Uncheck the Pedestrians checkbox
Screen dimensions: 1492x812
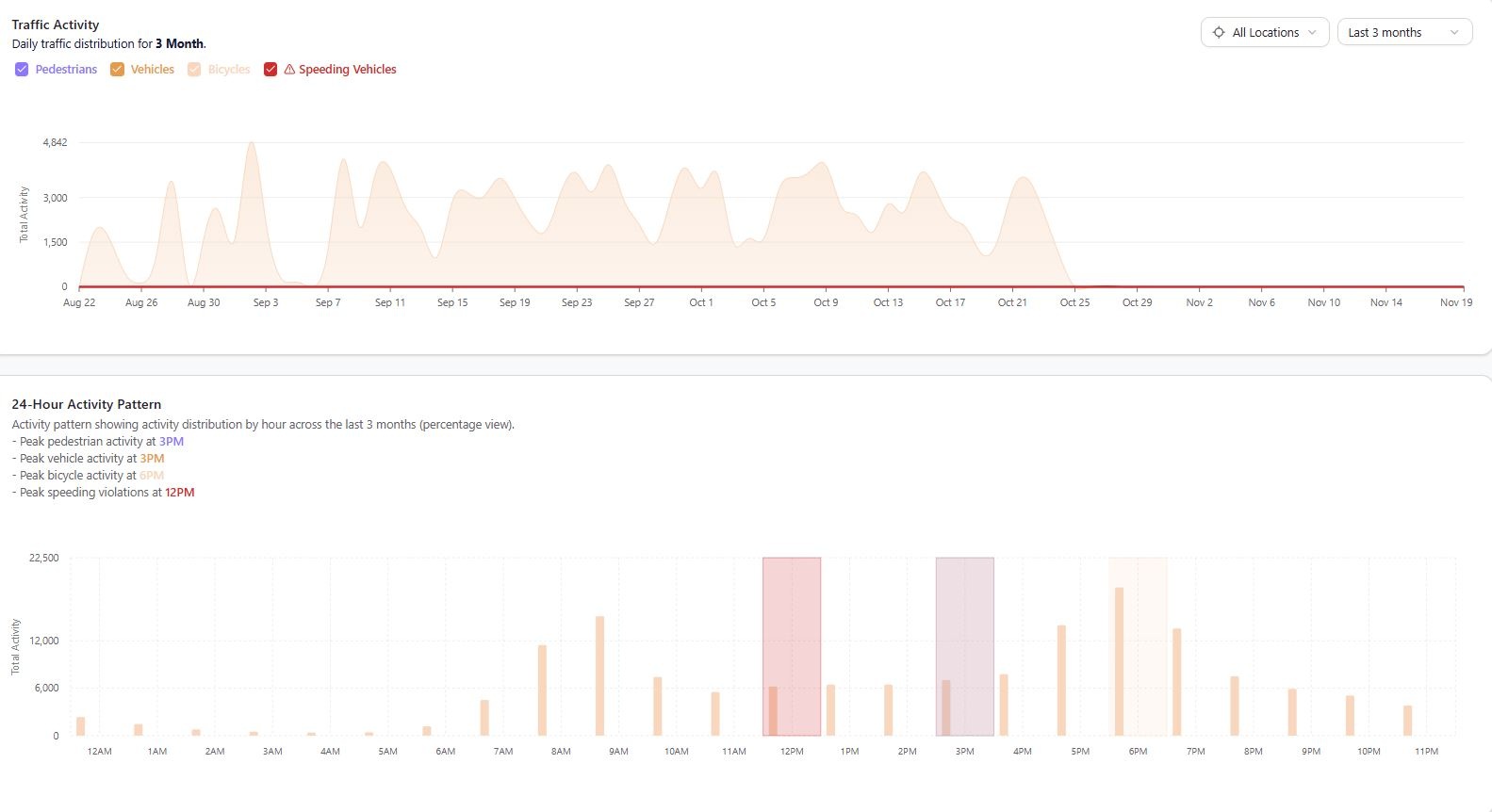click(22, 70)
